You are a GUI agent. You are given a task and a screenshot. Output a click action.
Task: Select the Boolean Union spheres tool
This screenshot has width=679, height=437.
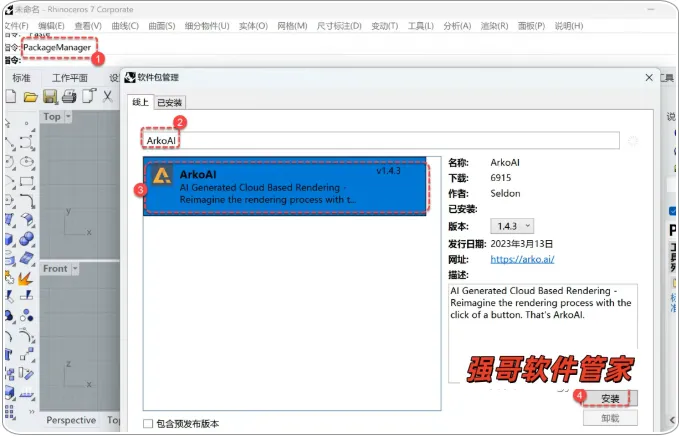point(26,239)
